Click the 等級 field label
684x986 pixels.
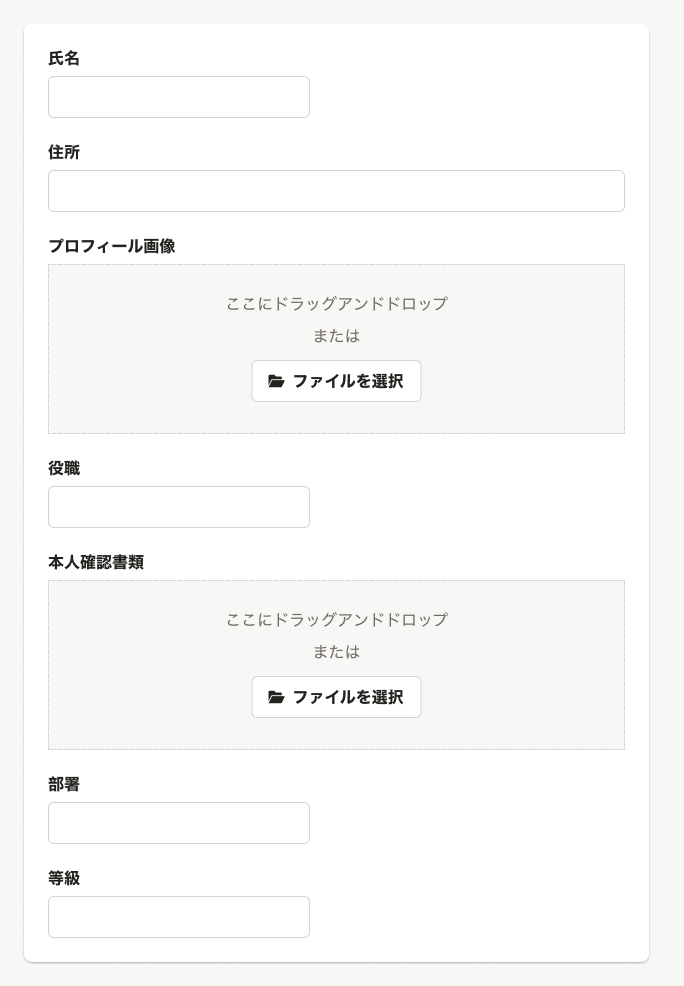click(x=64, y=879)
